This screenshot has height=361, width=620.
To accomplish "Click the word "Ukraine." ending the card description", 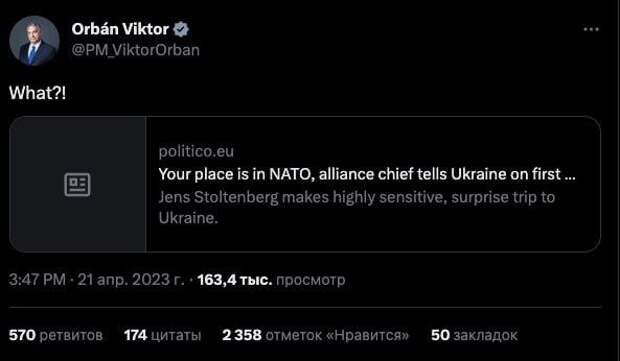I will pos(188,218).
